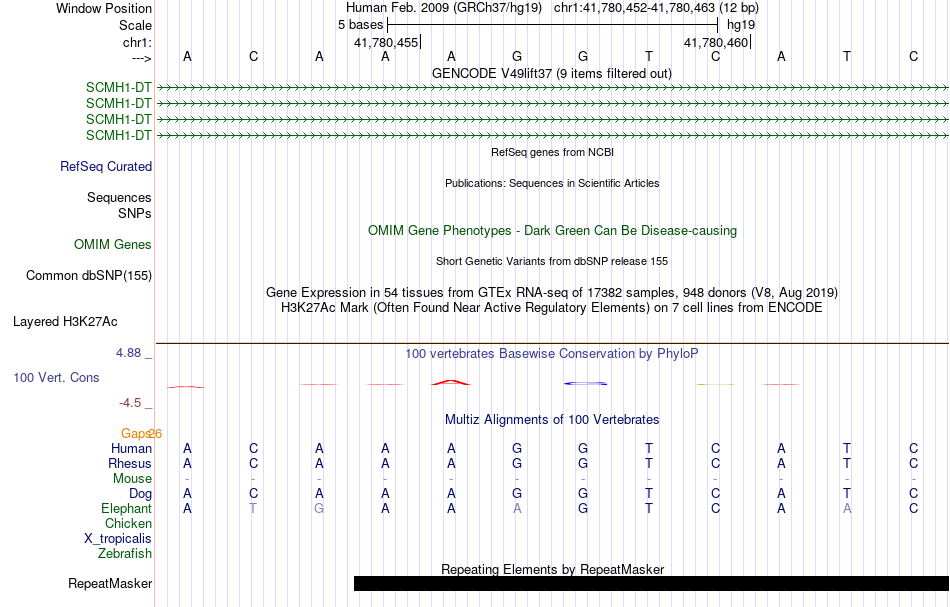This screenshot has height=607, width=950.
Task: Click the Dog species label
Action: point(140,494)
